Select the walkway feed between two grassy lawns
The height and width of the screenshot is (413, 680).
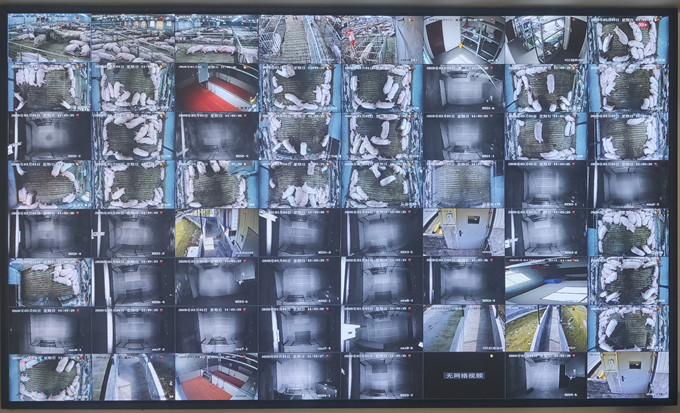546,328
